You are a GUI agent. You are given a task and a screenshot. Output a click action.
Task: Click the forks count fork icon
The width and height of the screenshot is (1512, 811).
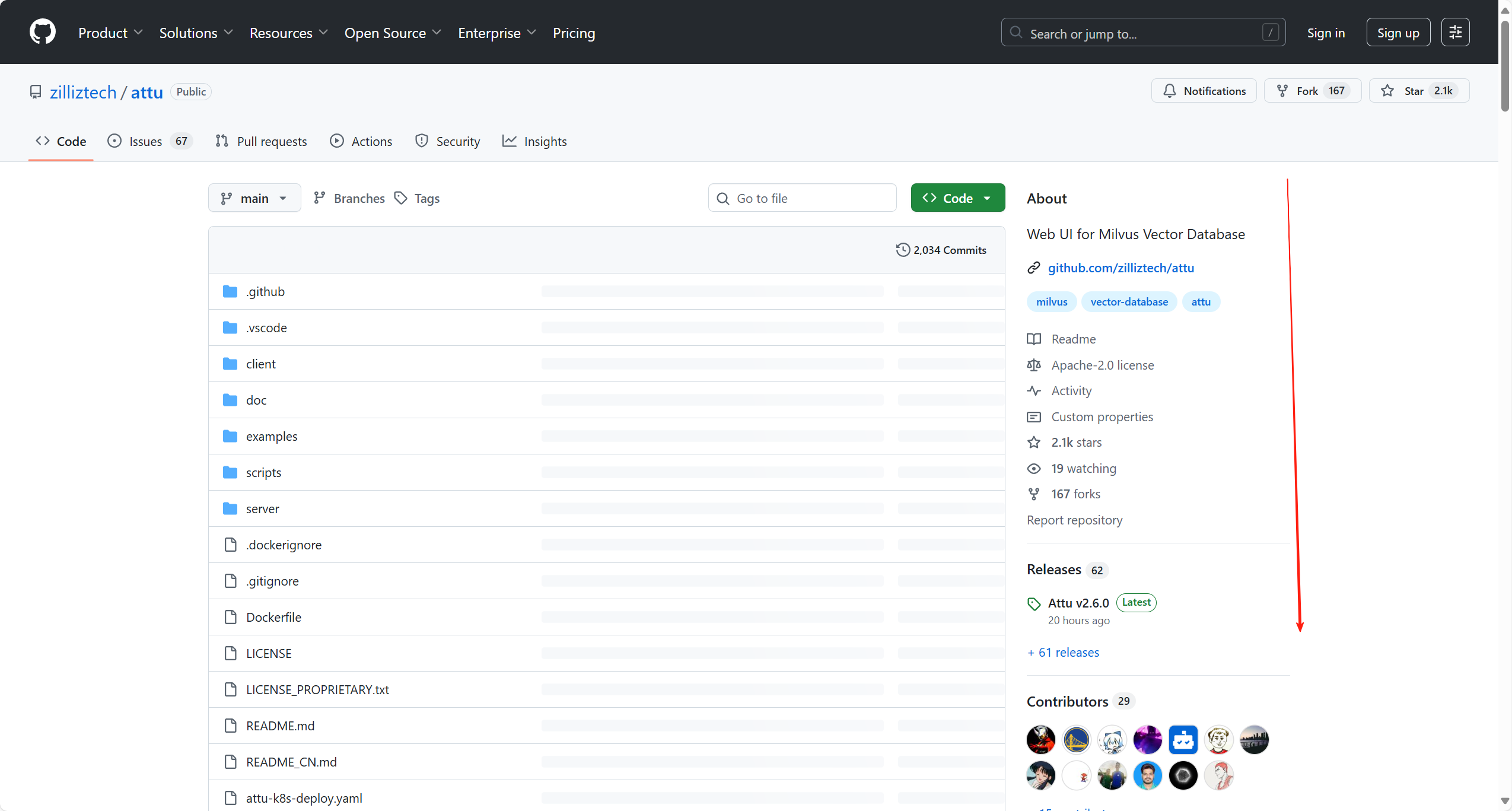pos(1034,494)
